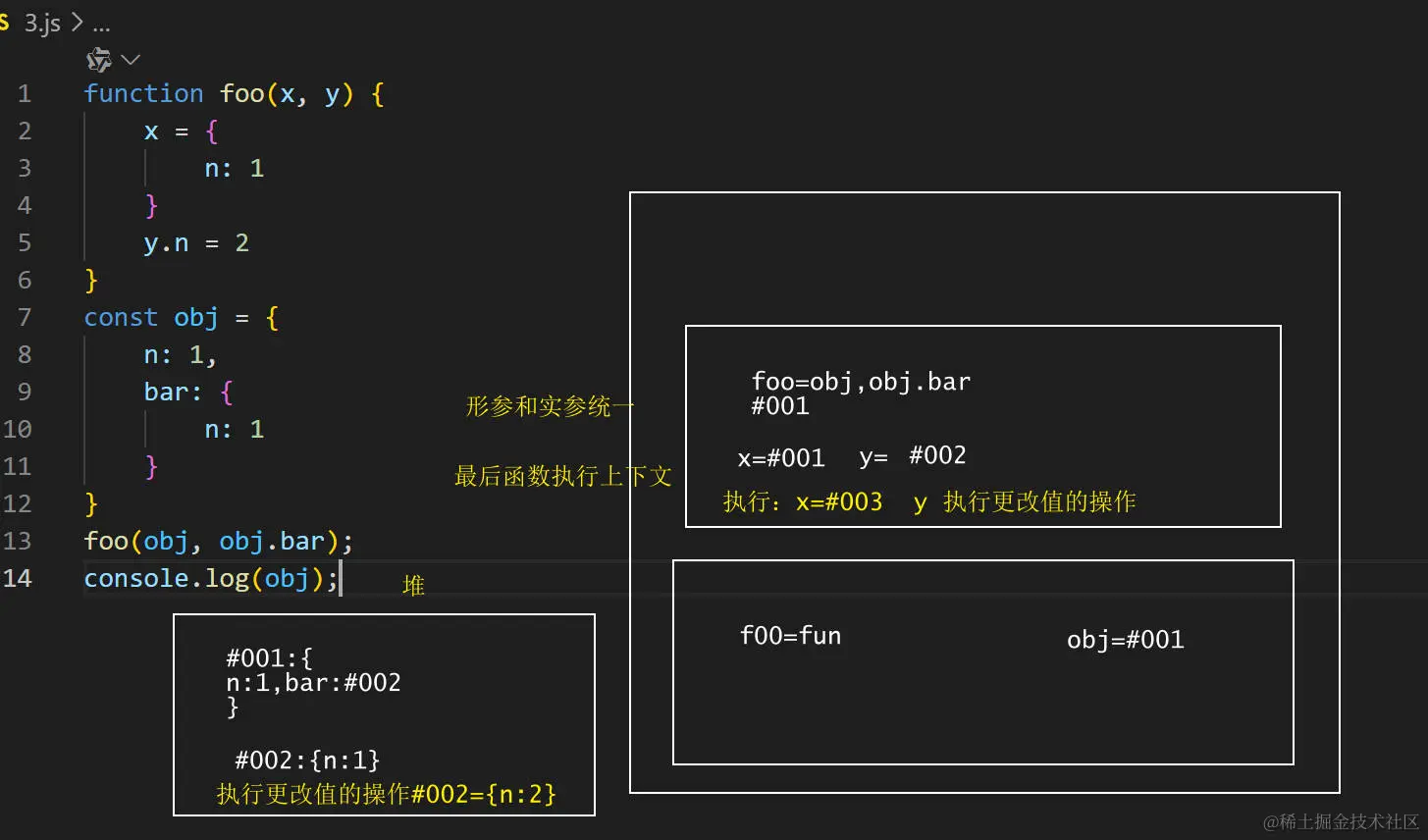Screen dimensions: 1428x840
Task: Click the breadcrumb separator chevron after 3.js
Action: point(76,22)
